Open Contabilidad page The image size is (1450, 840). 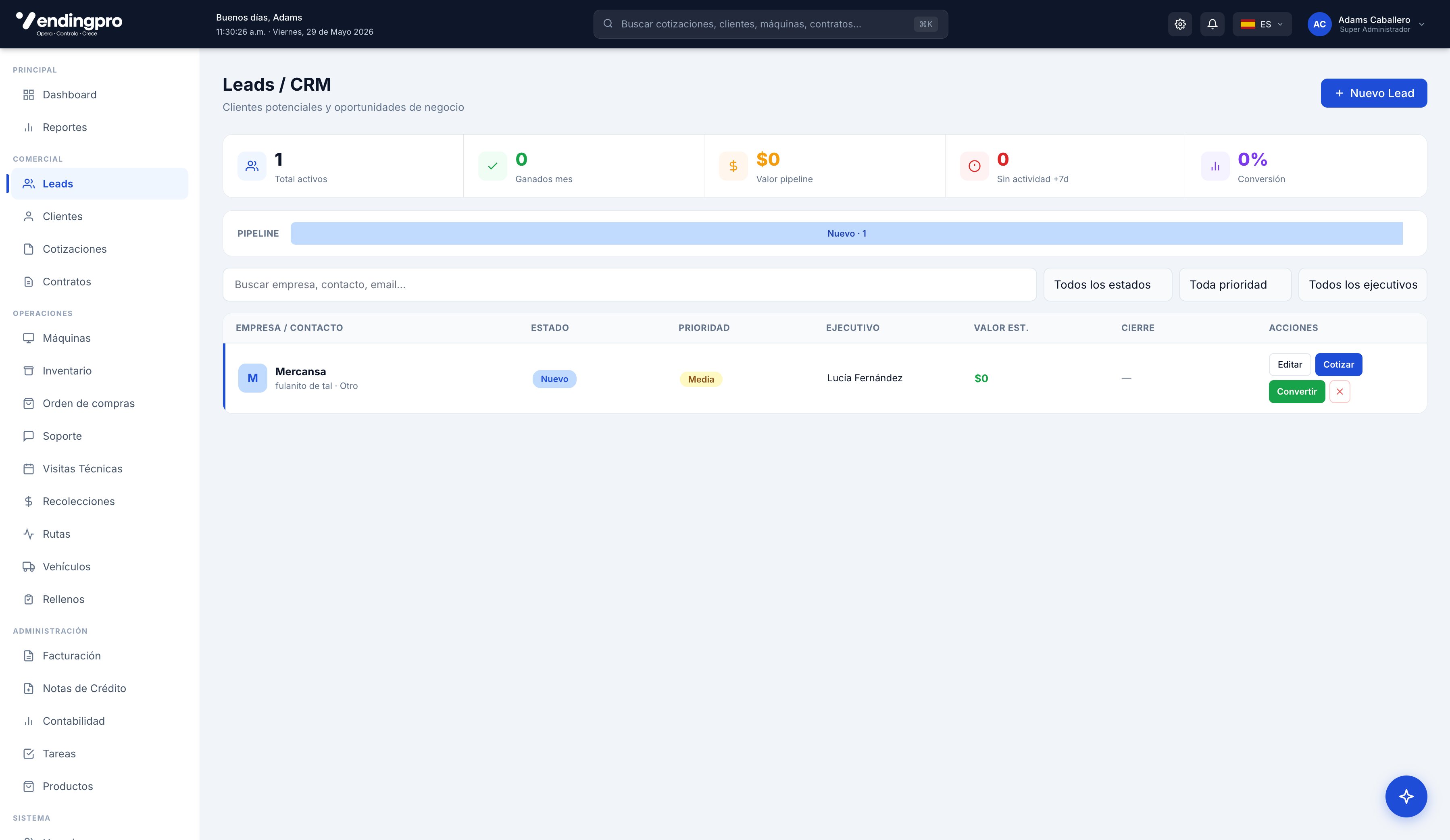(100, 721)
